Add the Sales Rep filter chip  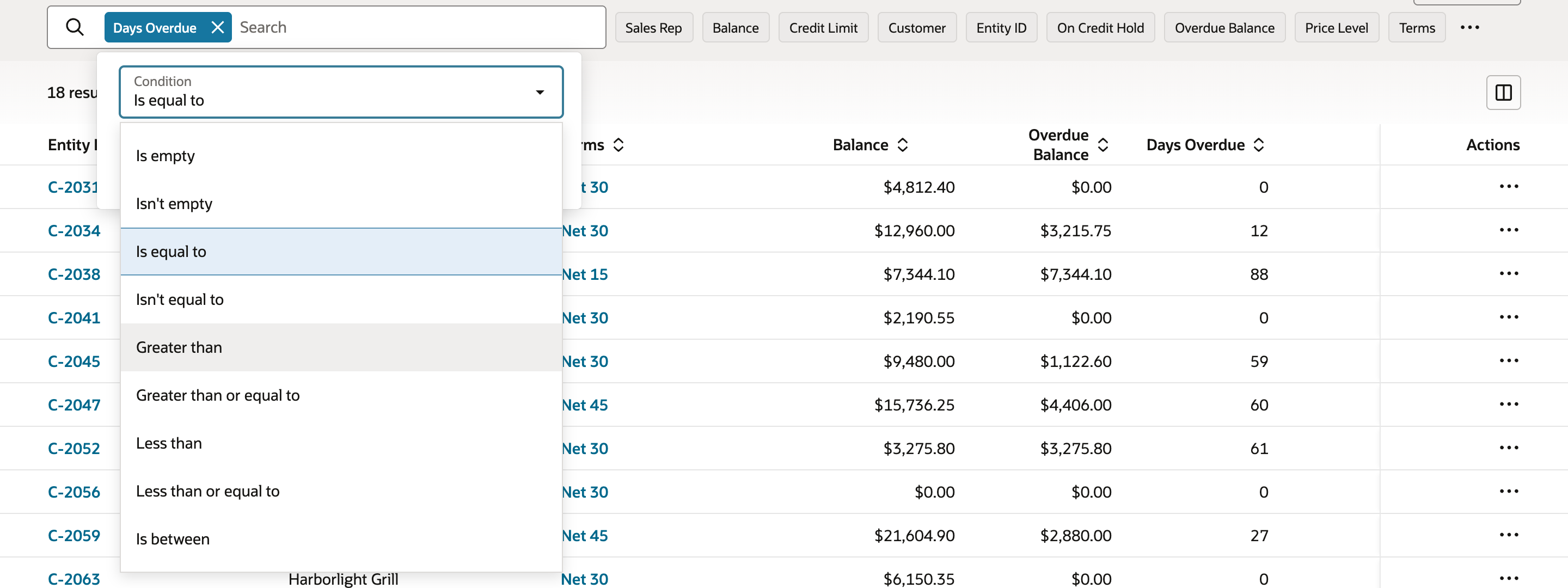tap(654, 27)
